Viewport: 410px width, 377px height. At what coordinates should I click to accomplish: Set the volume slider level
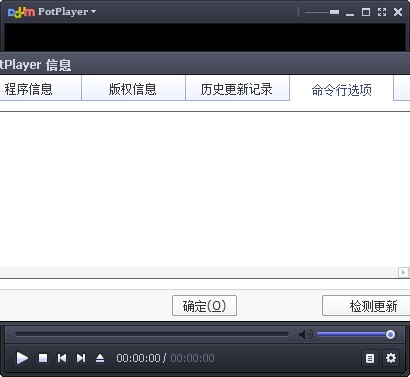(356, 334)
